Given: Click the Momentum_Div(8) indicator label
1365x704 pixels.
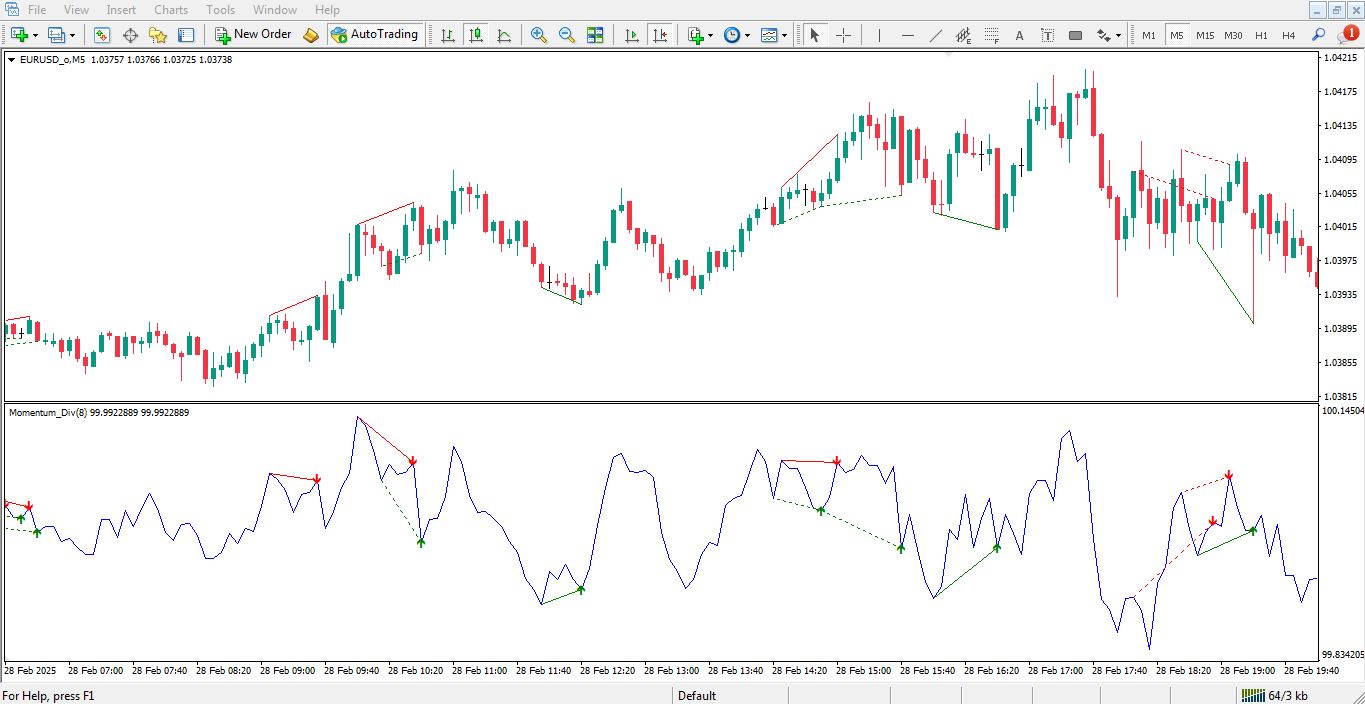Looking at the screenshot, I should pos(48,412).
